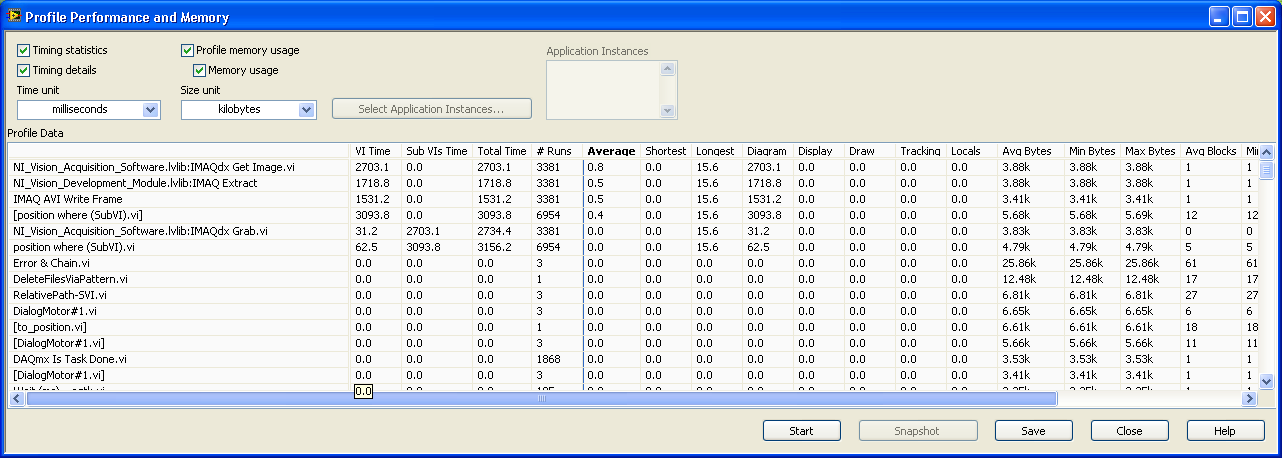Image resolution: width=1282 pixels, height=458 pixels.
Task: Click vertical scrollbar down arrow in table
Action: (1266, 381)
